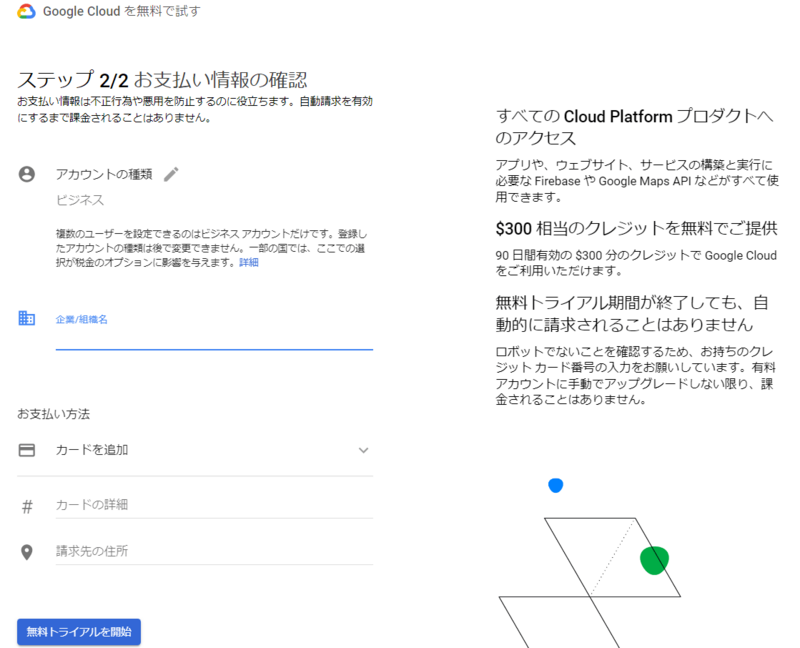
Task: Select the 請求先の住所 field
Action: coord(213,551)
